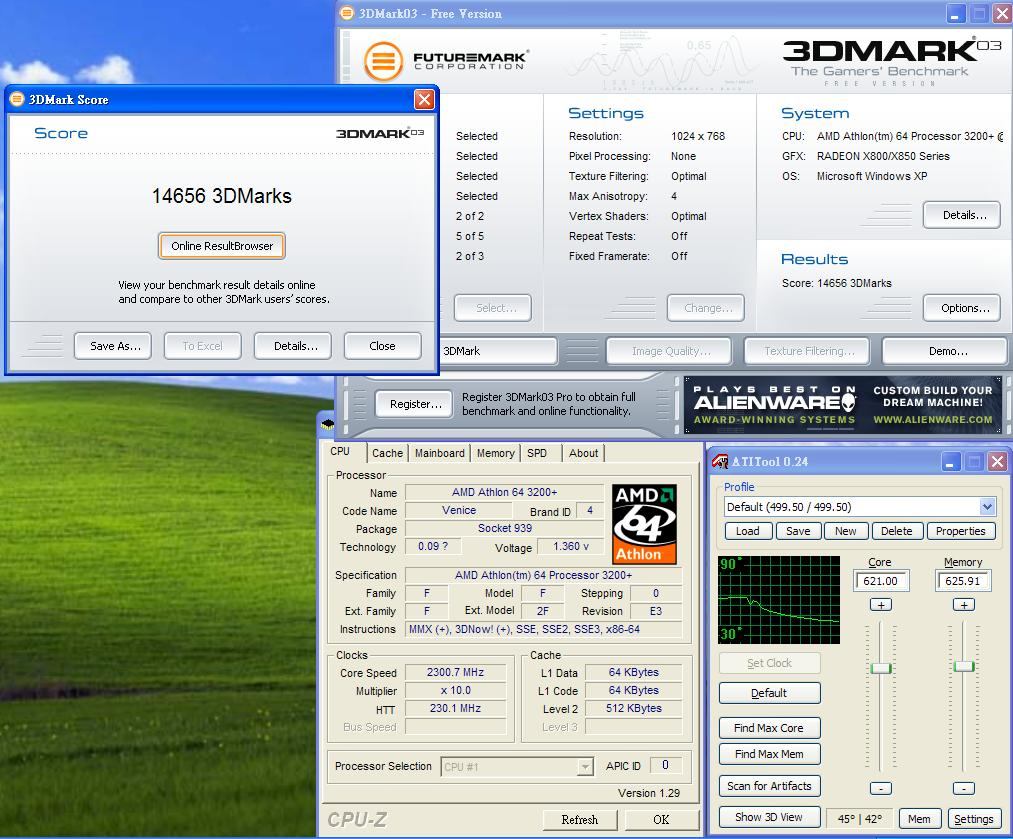Increase Core clock with plus button
Screen dimensions: 1013x839
click(881, 605)
